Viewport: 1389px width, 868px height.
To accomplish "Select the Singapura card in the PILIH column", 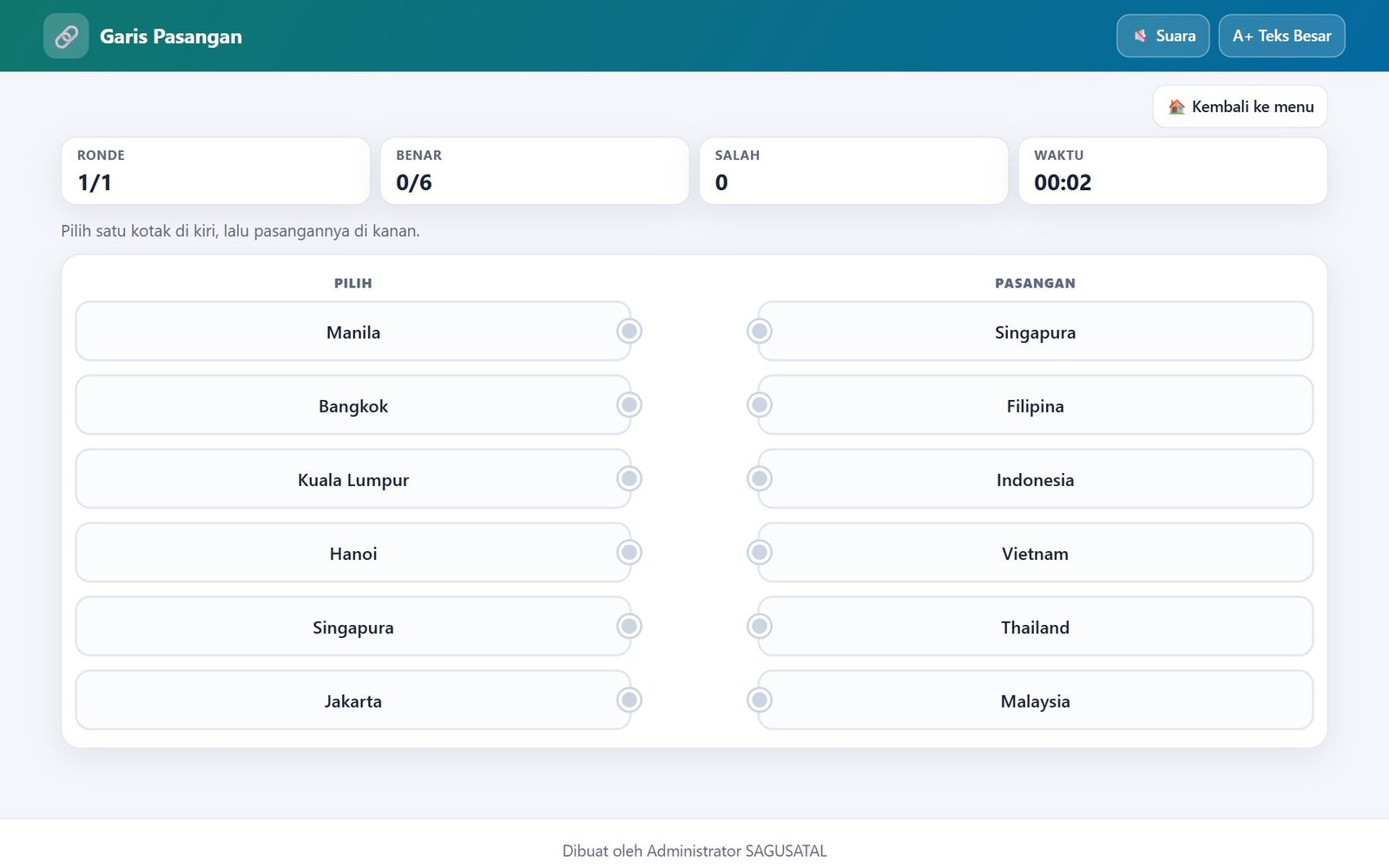I will click(353, 626).
